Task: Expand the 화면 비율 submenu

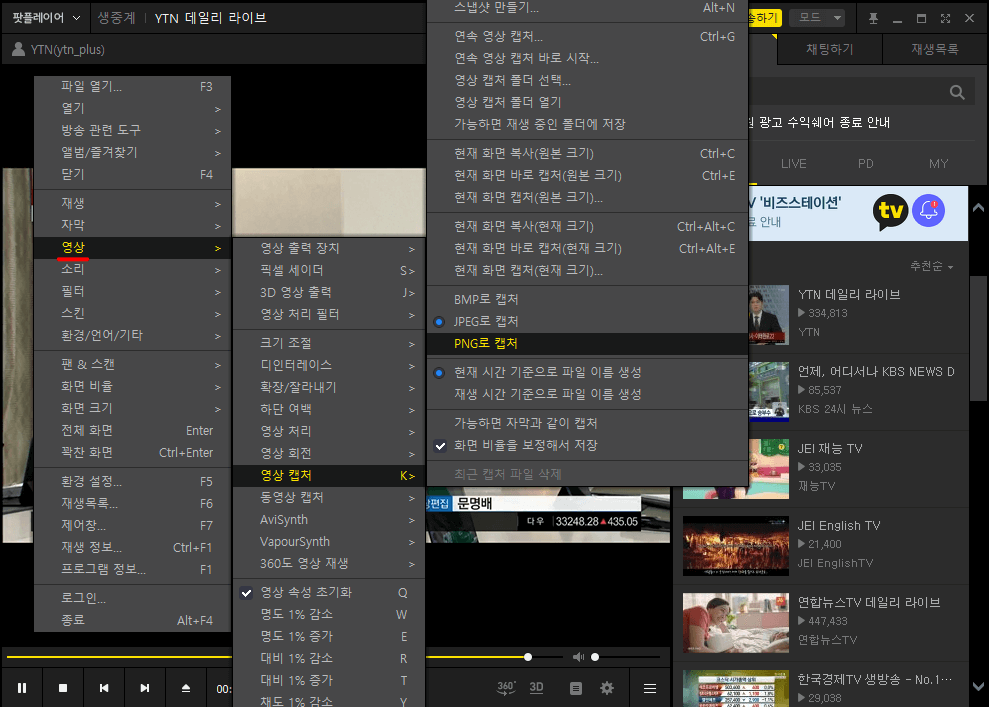Action: pyautogui.click(x=132, y=387)
